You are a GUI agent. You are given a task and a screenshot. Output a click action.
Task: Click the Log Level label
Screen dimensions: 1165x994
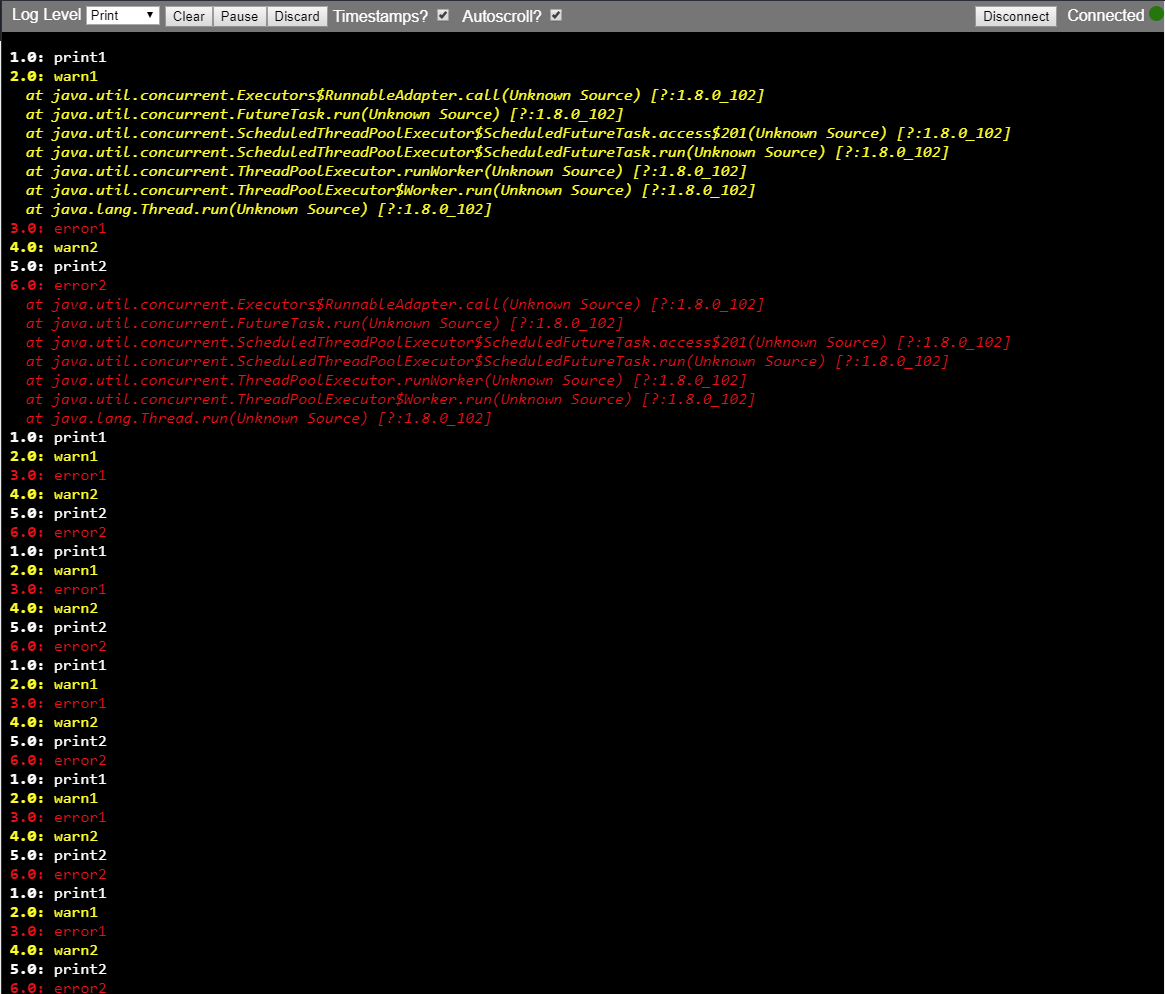46,15
